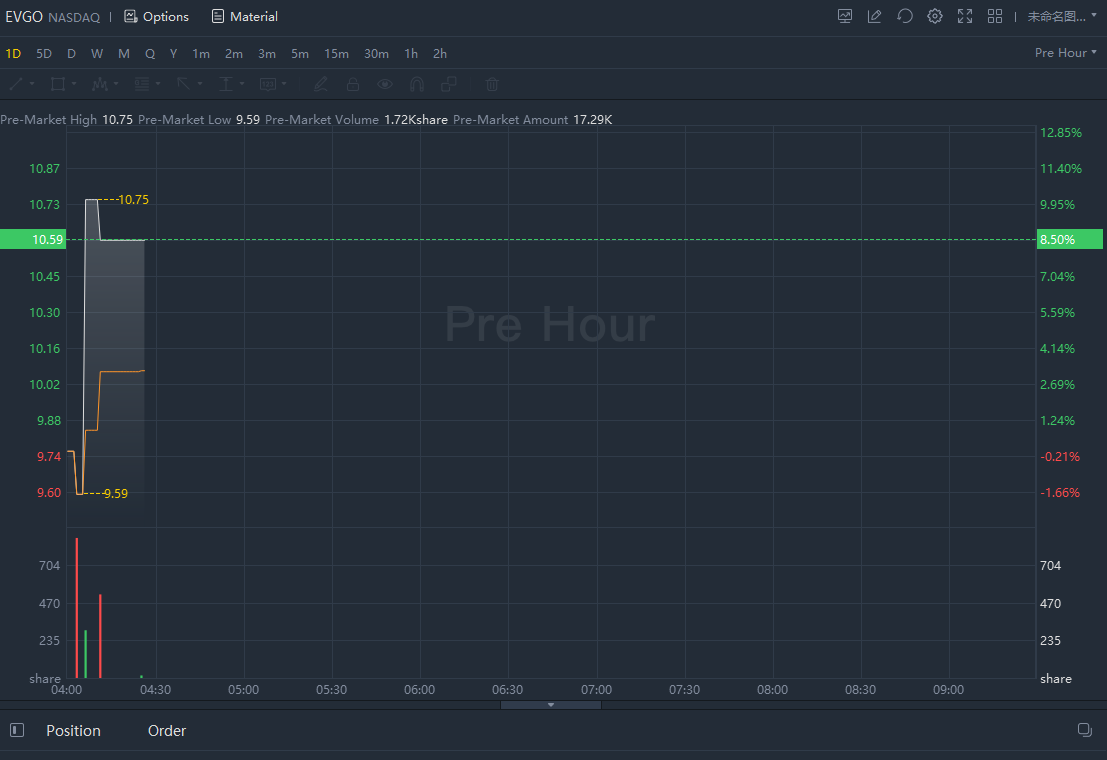
Task: Select the 30m interval
Action: [376, 54]
